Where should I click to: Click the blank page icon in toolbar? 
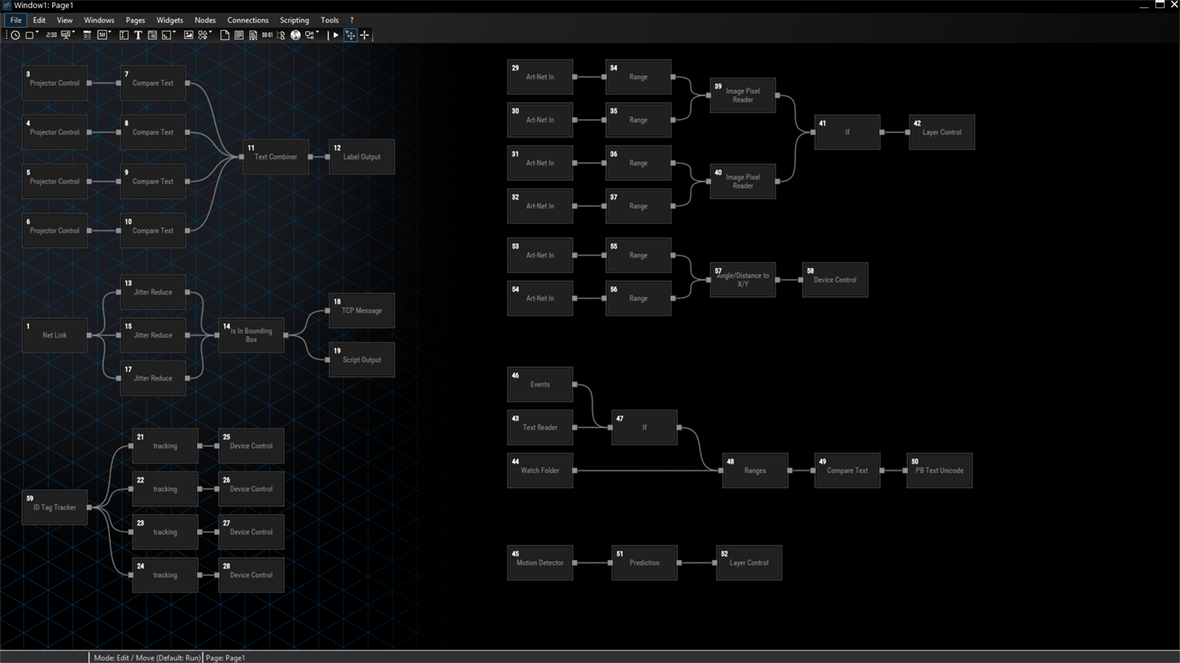(224, 35)
